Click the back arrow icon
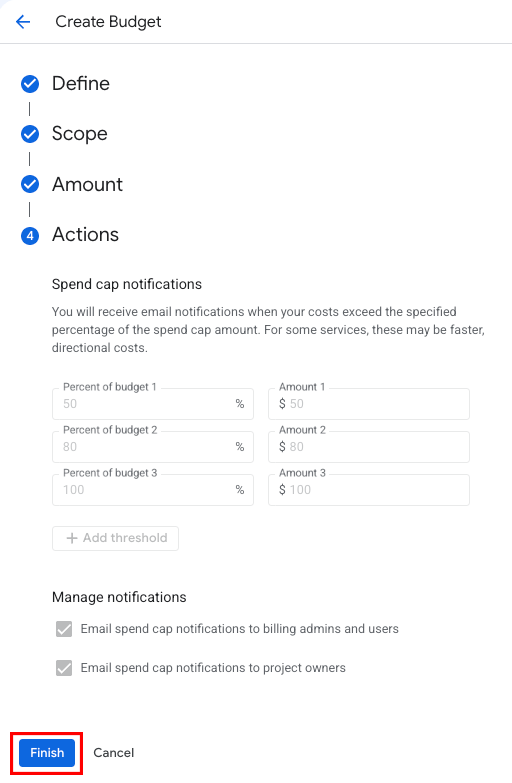Viewport: 512px width, 783px height. tap(23, 21)
